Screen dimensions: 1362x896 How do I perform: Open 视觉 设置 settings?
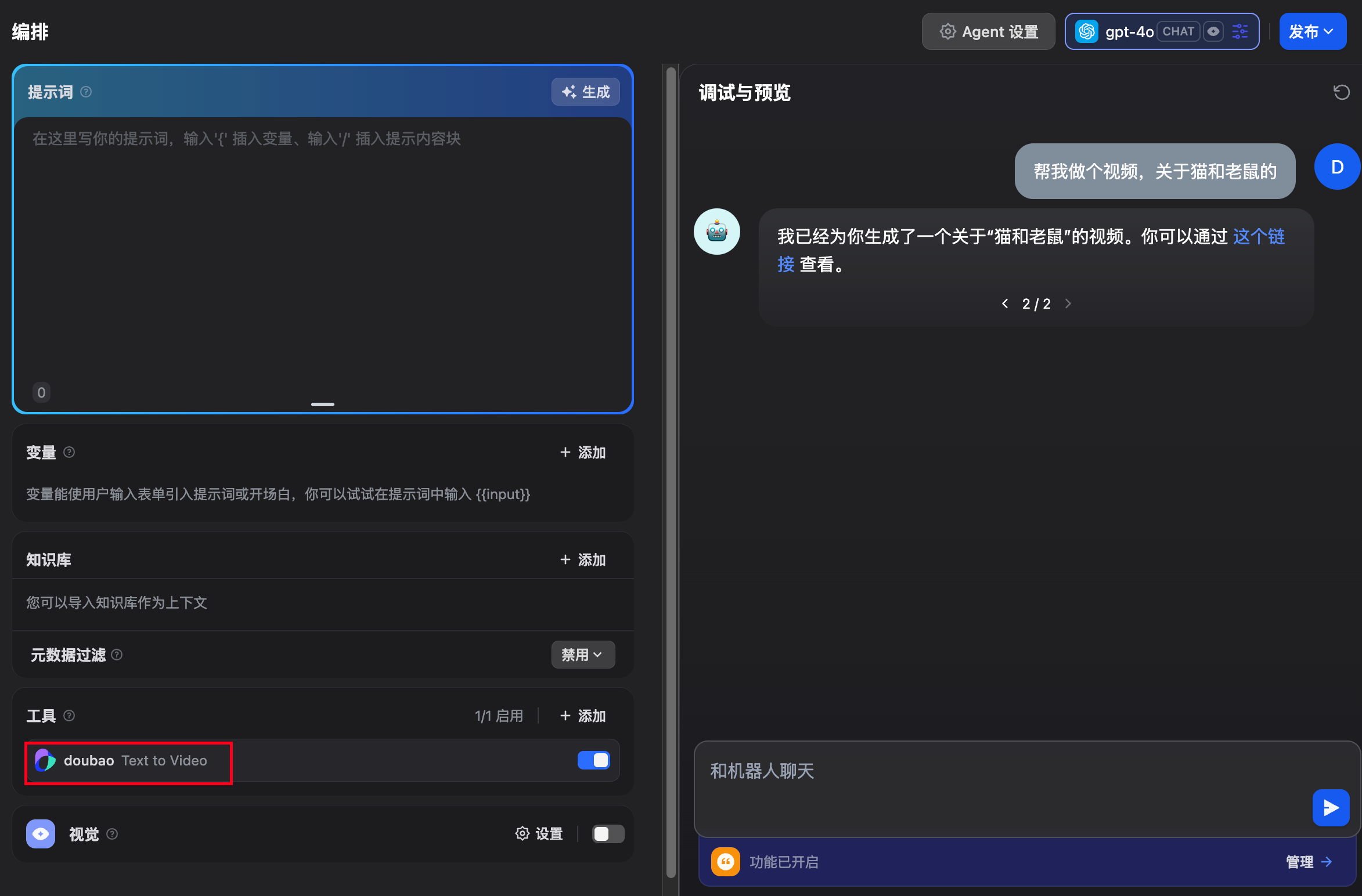(539, 834)
